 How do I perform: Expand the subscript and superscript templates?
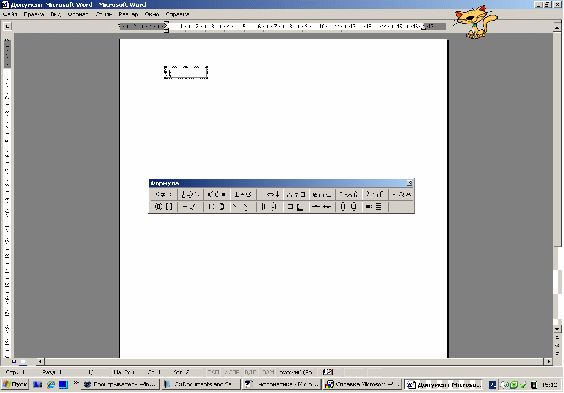[x=217, y=207]
